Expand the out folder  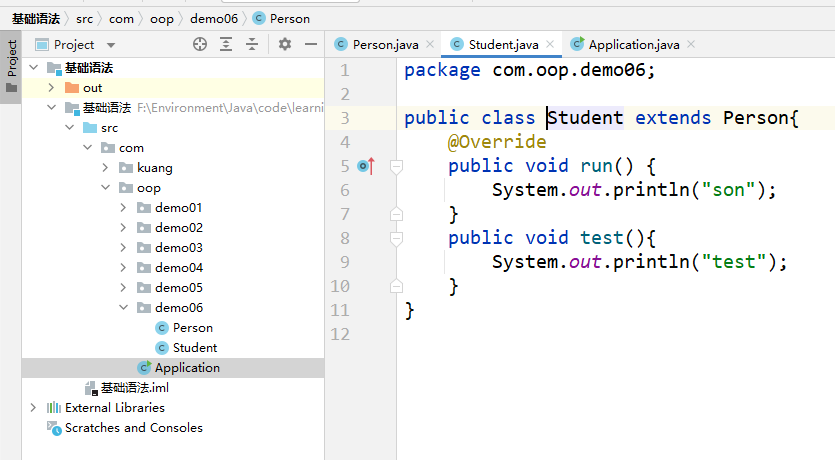coord(51,87)
